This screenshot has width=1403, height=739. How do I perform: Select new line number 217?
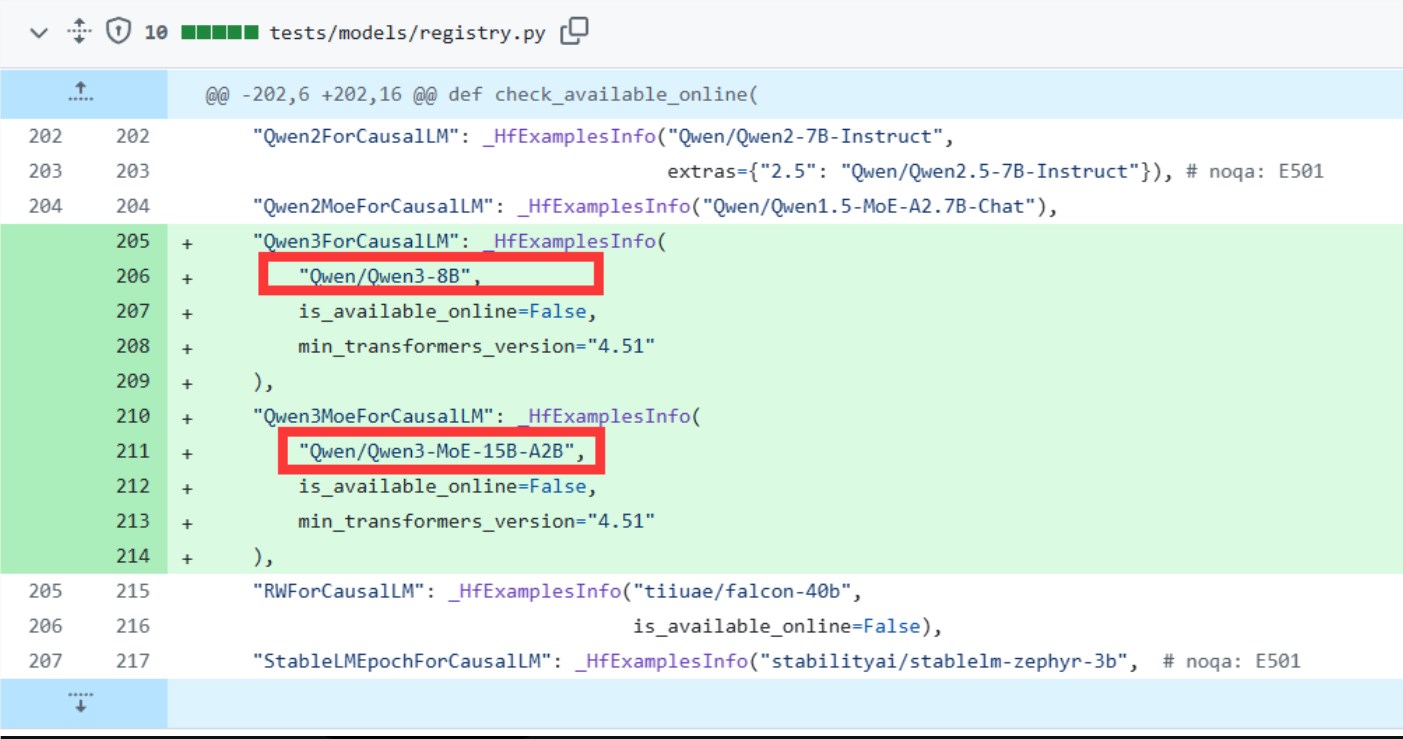[x=132, y=661]
